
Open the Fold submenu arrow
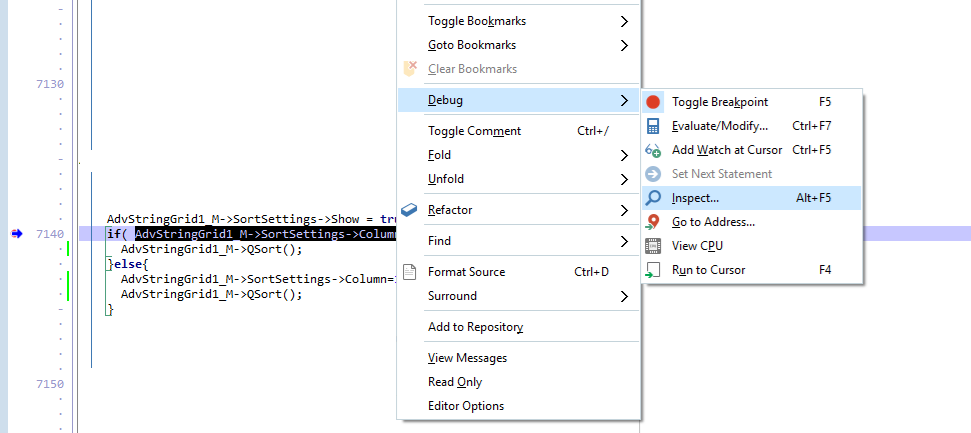tap(624, 155)
